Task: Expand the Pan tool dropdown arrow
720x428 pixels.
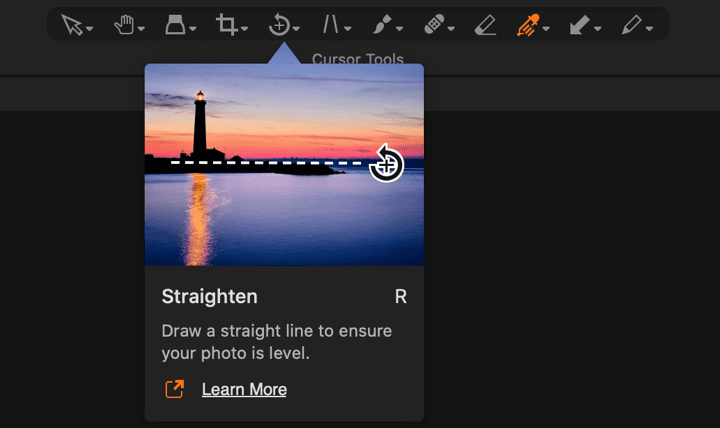Action: [x=141, y=29]
